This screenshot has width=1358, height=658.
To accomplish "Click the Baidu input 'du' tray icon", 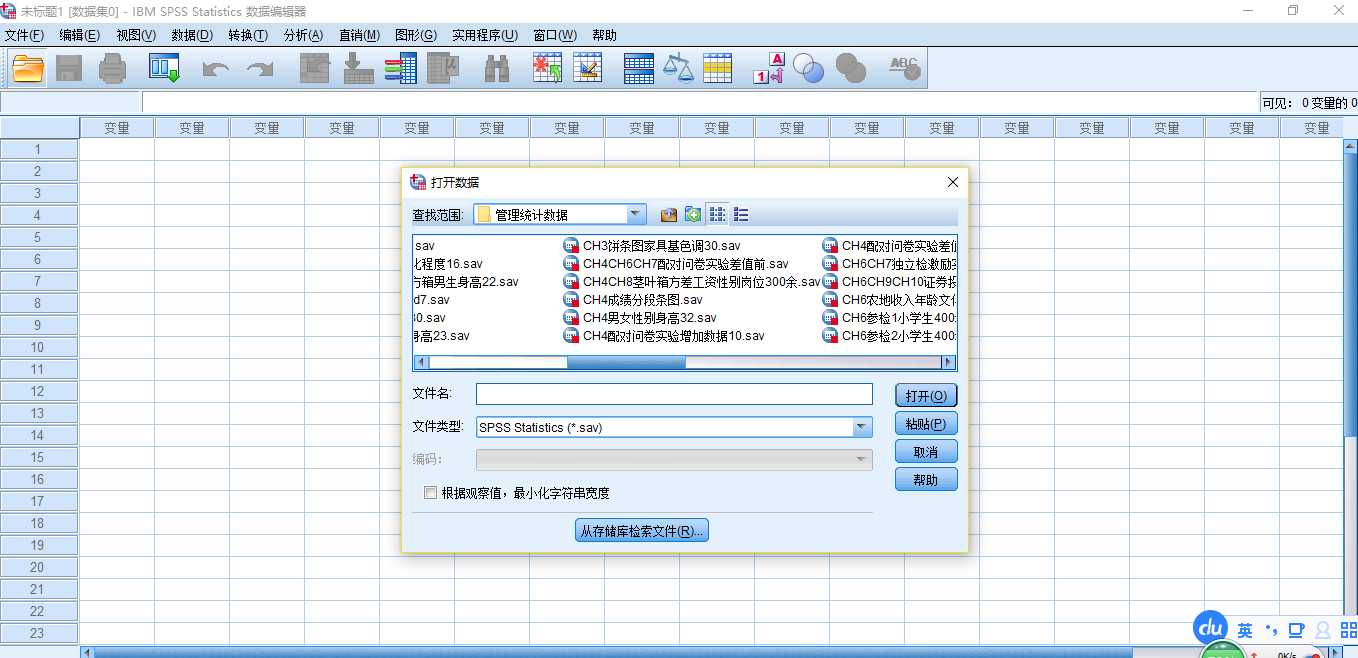I will (1211, 628).
